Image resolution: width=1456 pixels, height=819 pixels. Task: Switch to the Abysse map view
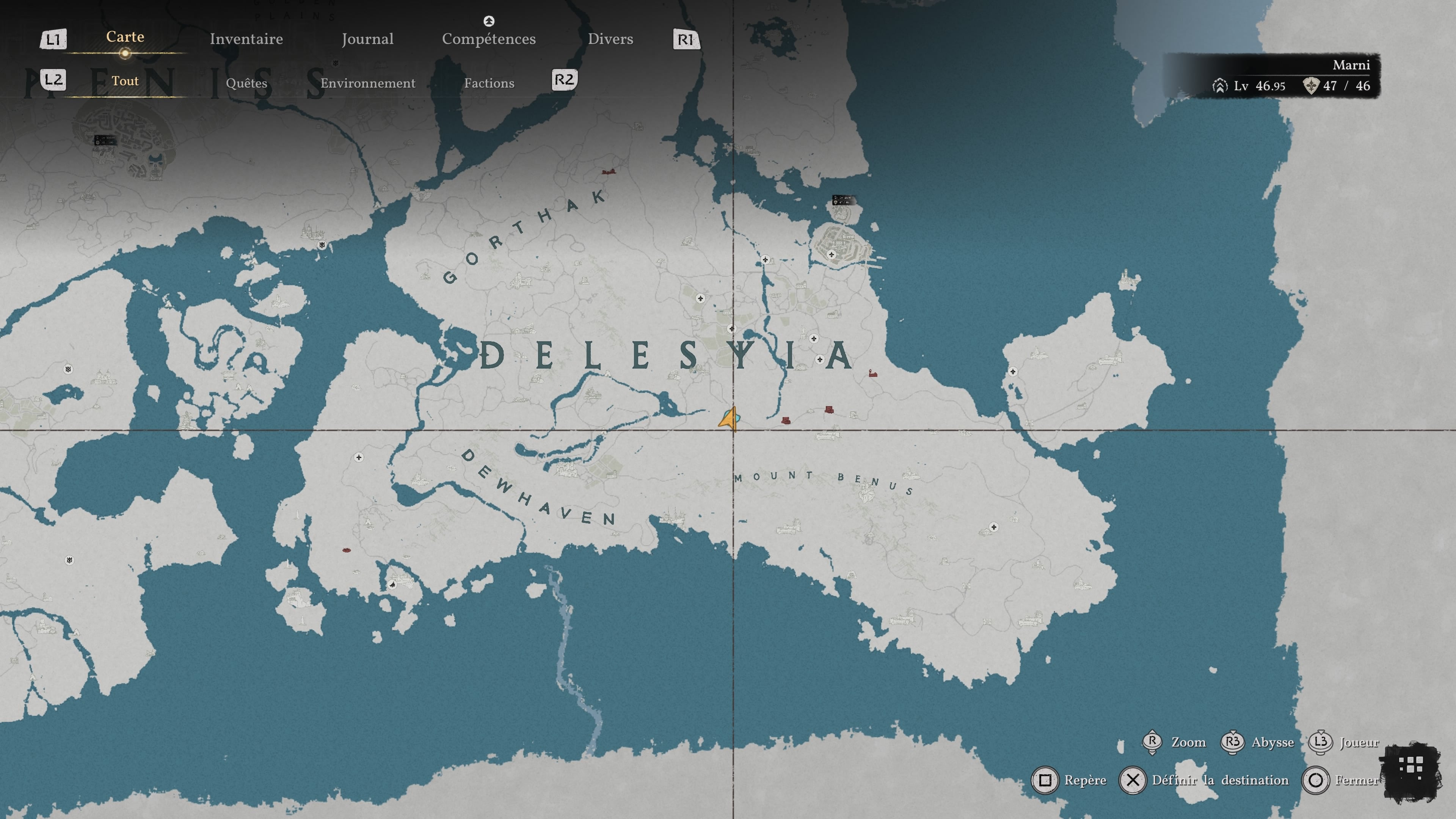point(1273,743)
